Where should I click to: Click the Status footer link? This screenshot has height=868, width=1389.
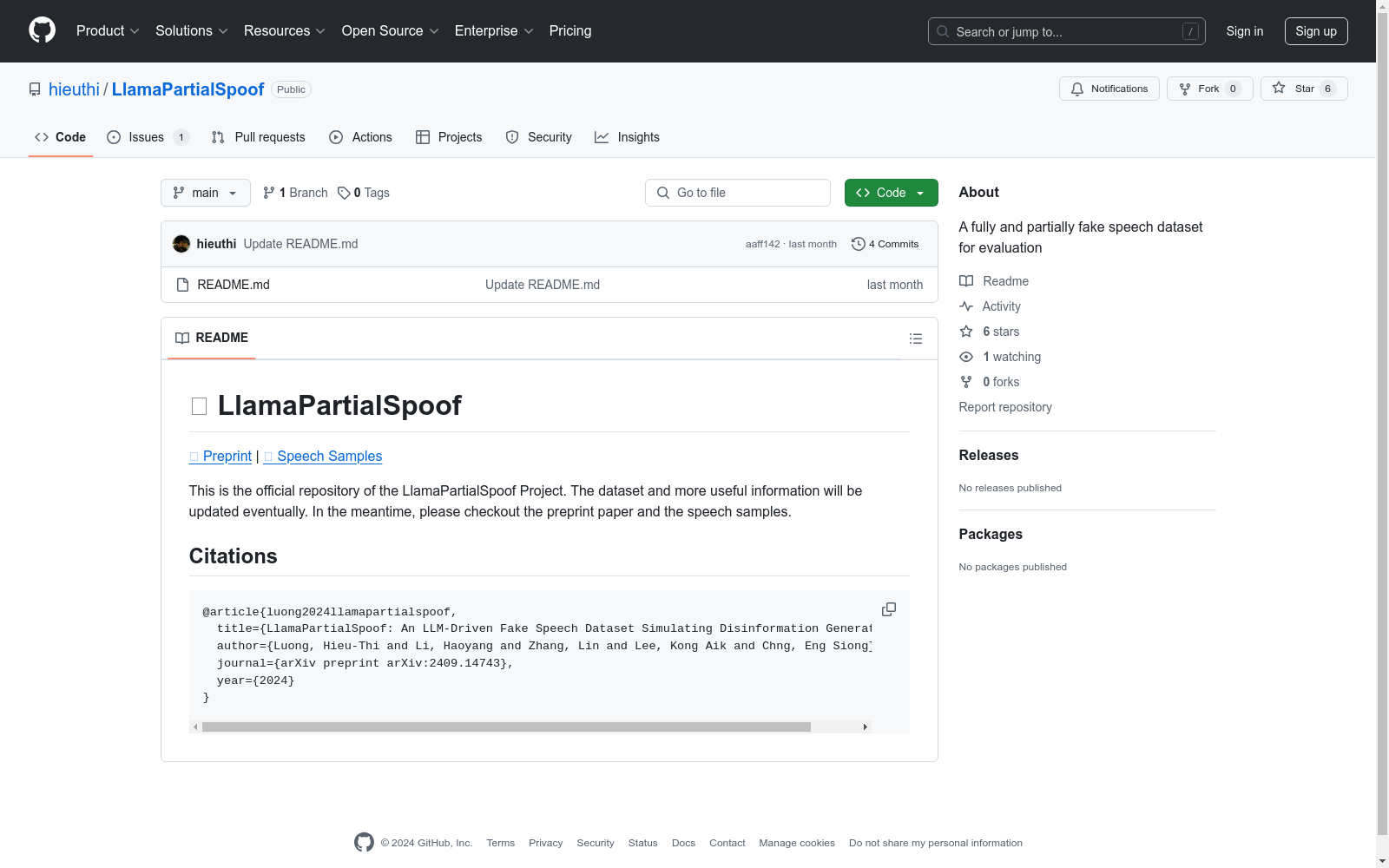point(643,843)
